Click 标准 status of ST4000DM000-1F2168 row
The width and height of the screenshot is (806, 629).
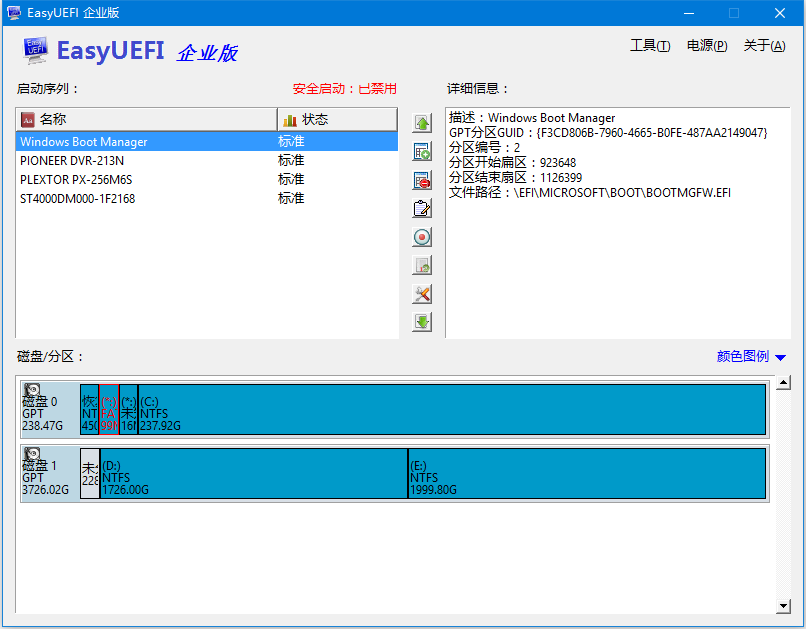291,198
